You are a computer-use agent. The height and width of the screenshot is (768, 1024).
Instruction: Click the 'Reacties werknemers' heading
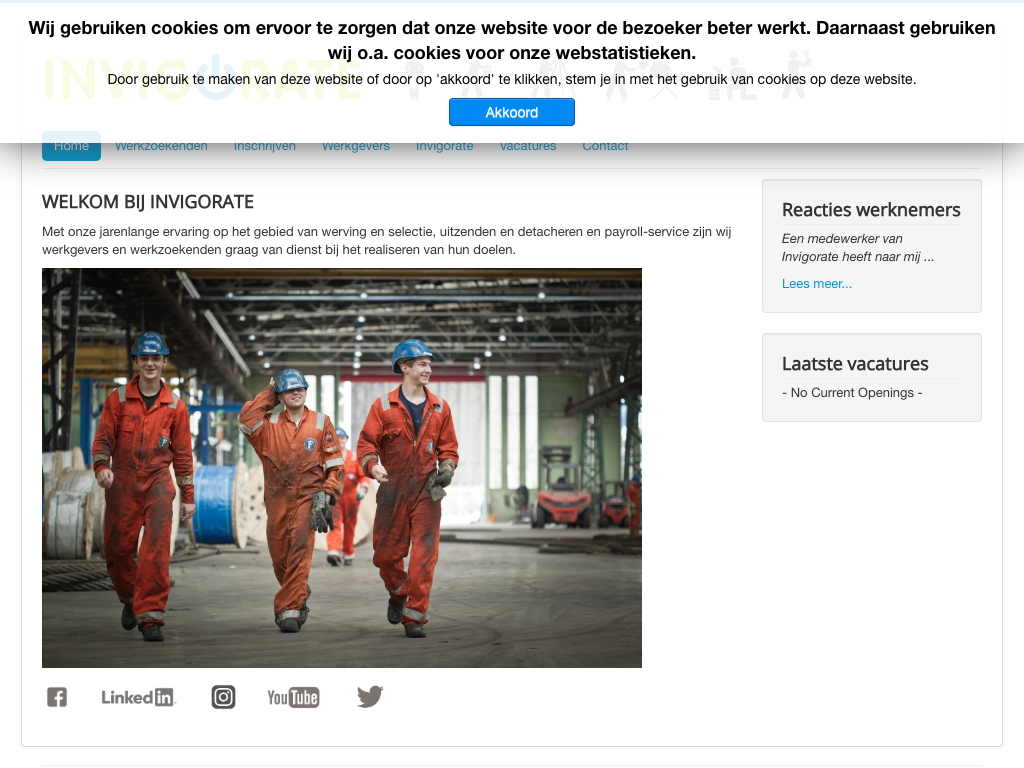[871, 210]
